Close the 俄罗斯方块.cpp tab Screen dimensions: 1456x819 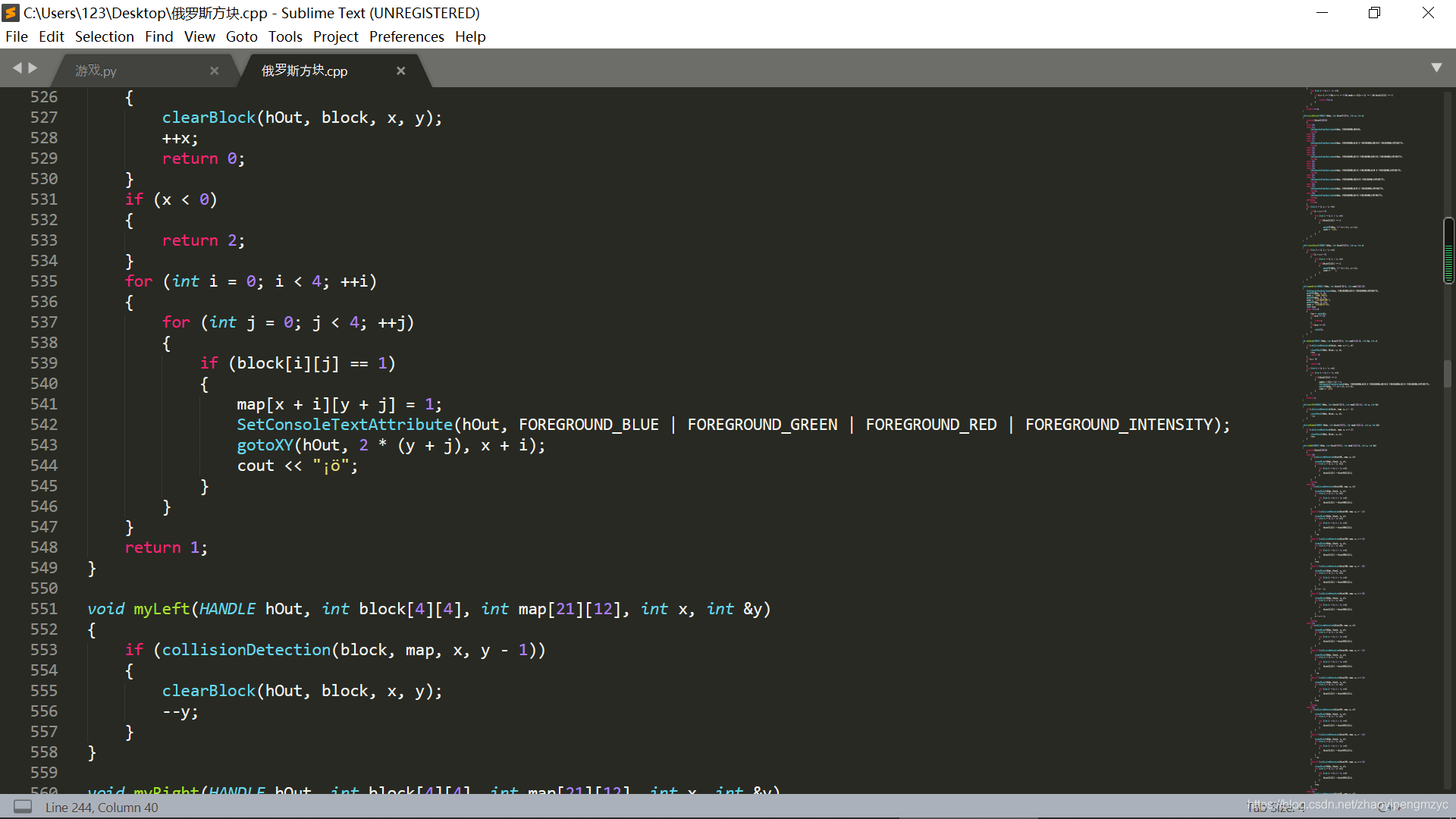[x=401, y=71]
